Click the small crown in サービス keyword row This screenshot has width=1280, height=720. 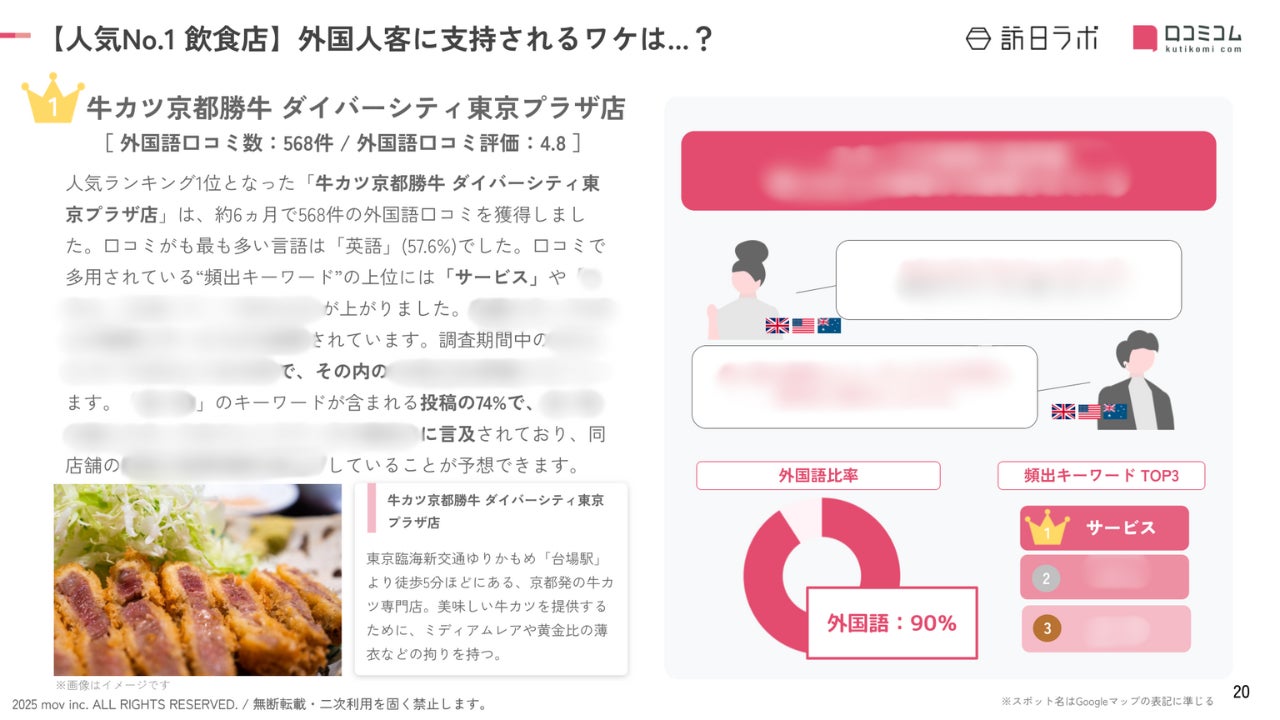point(1047,527)
